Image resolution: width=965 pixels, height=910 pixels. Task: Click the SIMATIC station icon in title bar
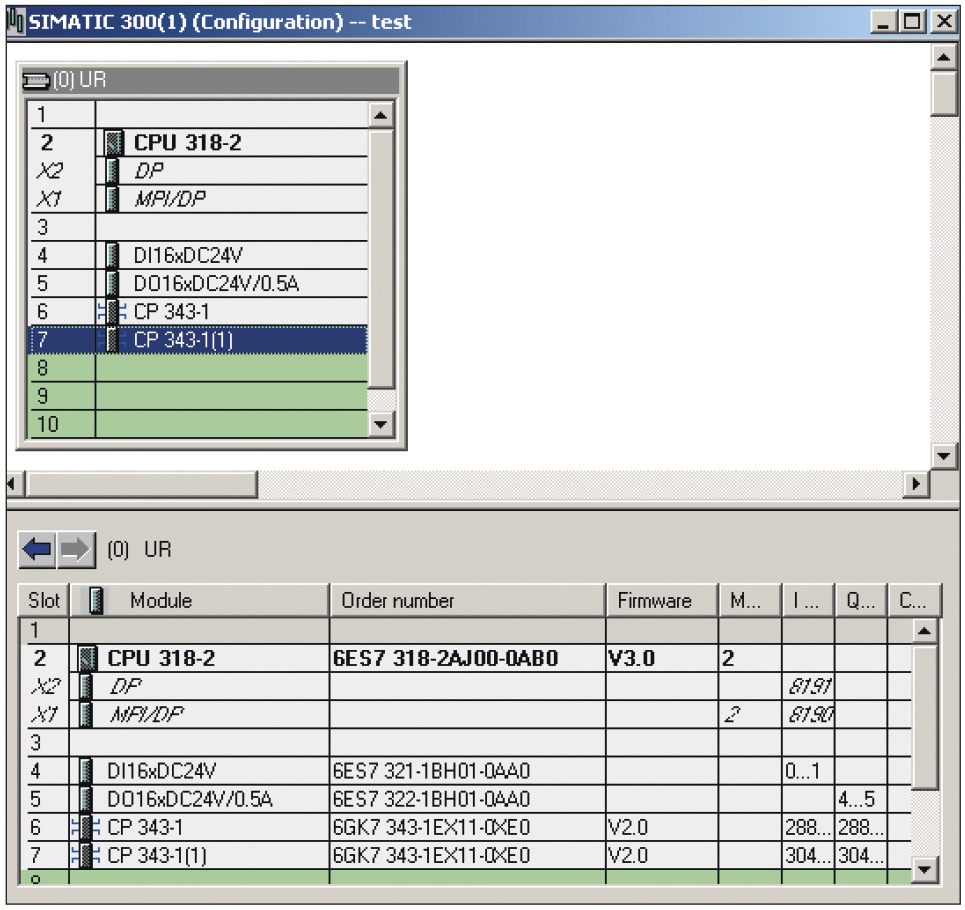pos(16,22)
